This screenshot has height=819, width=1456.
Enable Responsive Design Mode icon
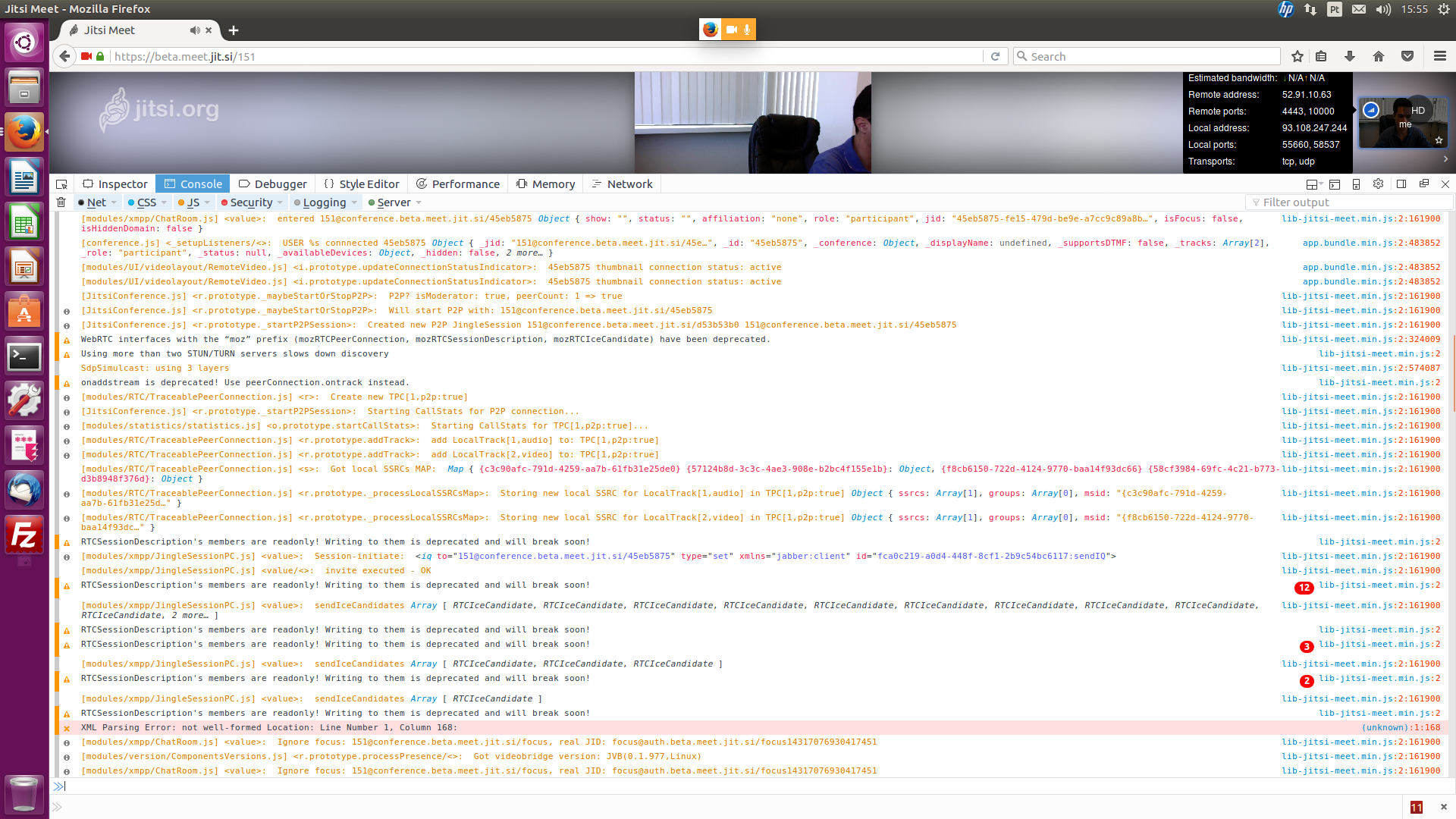[1357, 184]
